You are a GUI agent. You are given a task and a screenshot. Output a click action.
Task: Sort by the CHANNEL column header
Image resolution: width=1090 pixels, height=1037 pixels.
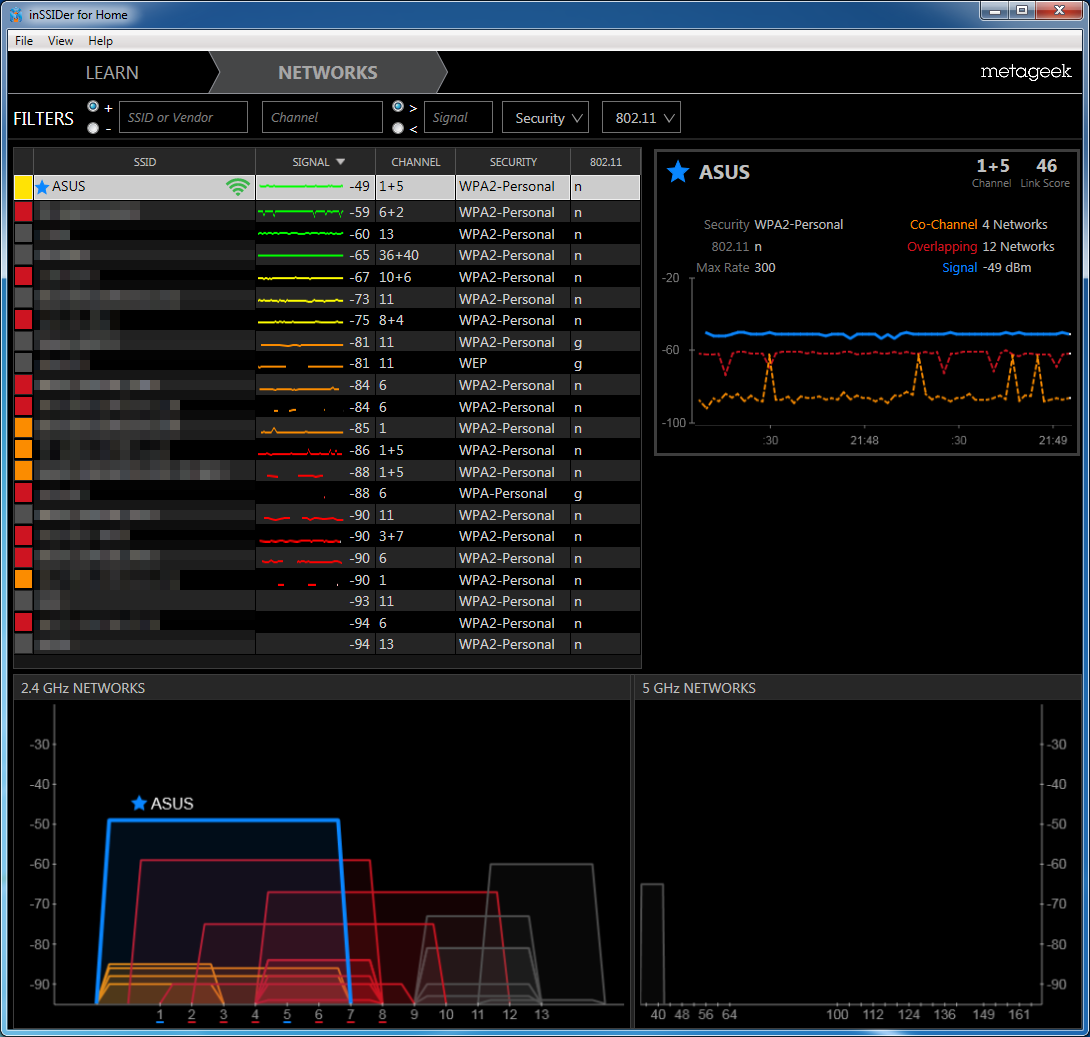tap(416, 162)
